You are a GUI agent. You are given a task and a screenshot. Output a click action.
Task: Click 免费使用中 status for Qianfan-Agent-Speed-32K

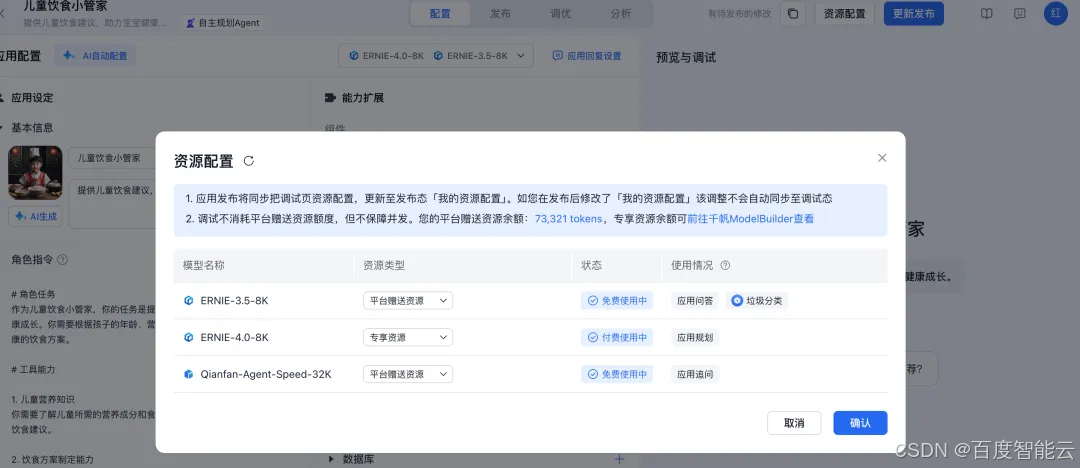[616, 374]
